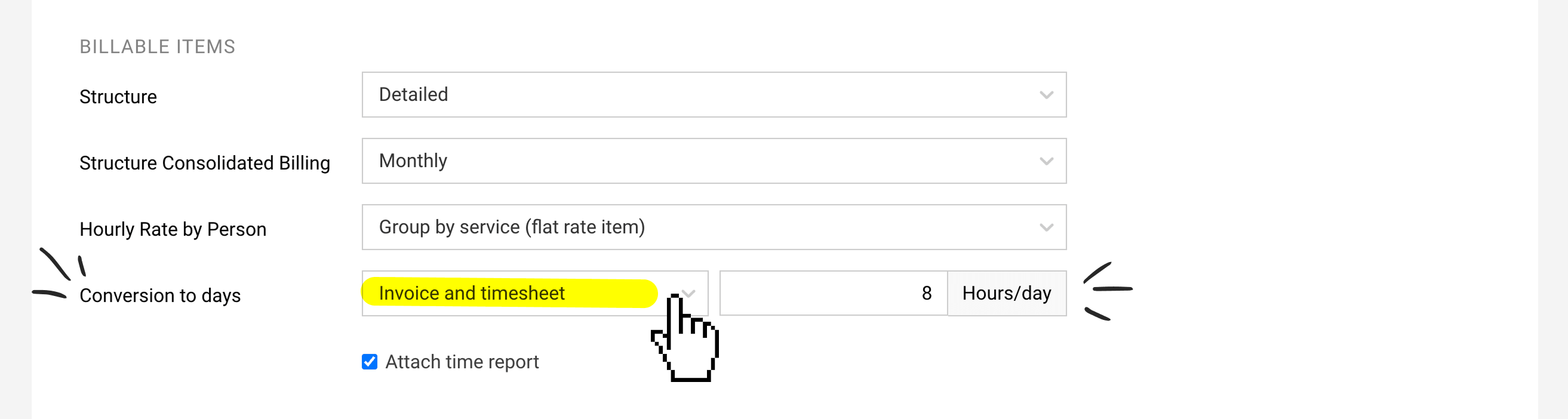1568x419 pixels.
Task: Open the Conversion to days dropdown
Action: [535, 293]
